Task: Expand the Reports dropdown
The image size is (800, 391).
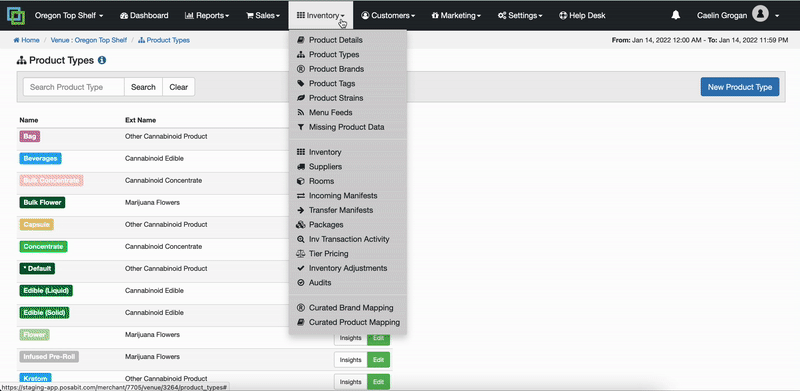Action: [x=207, y=15]
